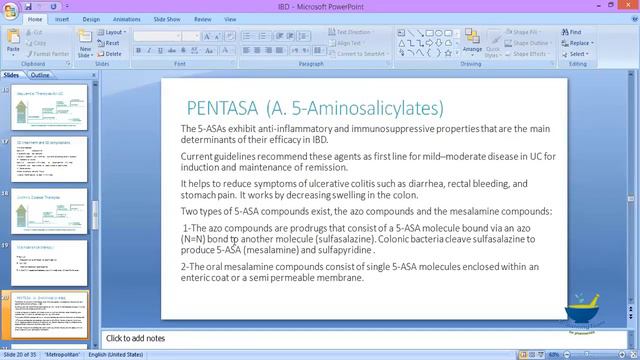Screen dimensions: 640x360
Task: Select the straight Line shape
Action: [x=411, y=33]
